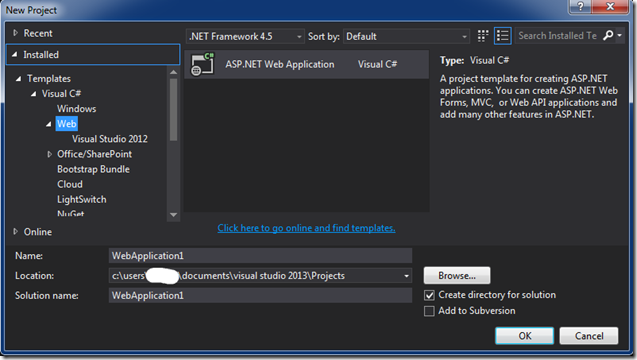This screenshot has height=360, width=637.
Task: Click the Cancel button
Action: point(589,336)
